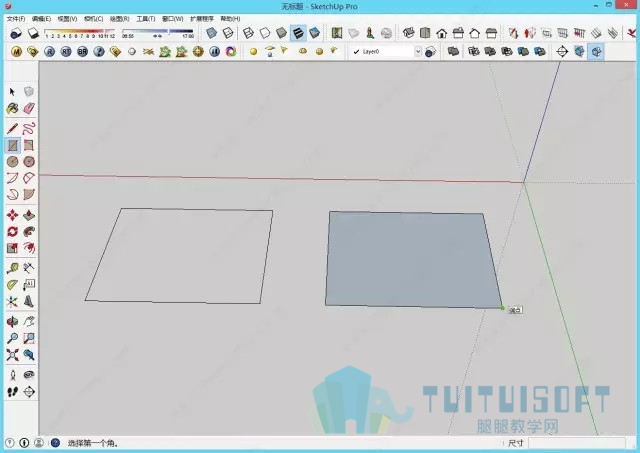Open the 编辑(E) menu
This screenshot has height=453, width=640.
tap(41, 19)
